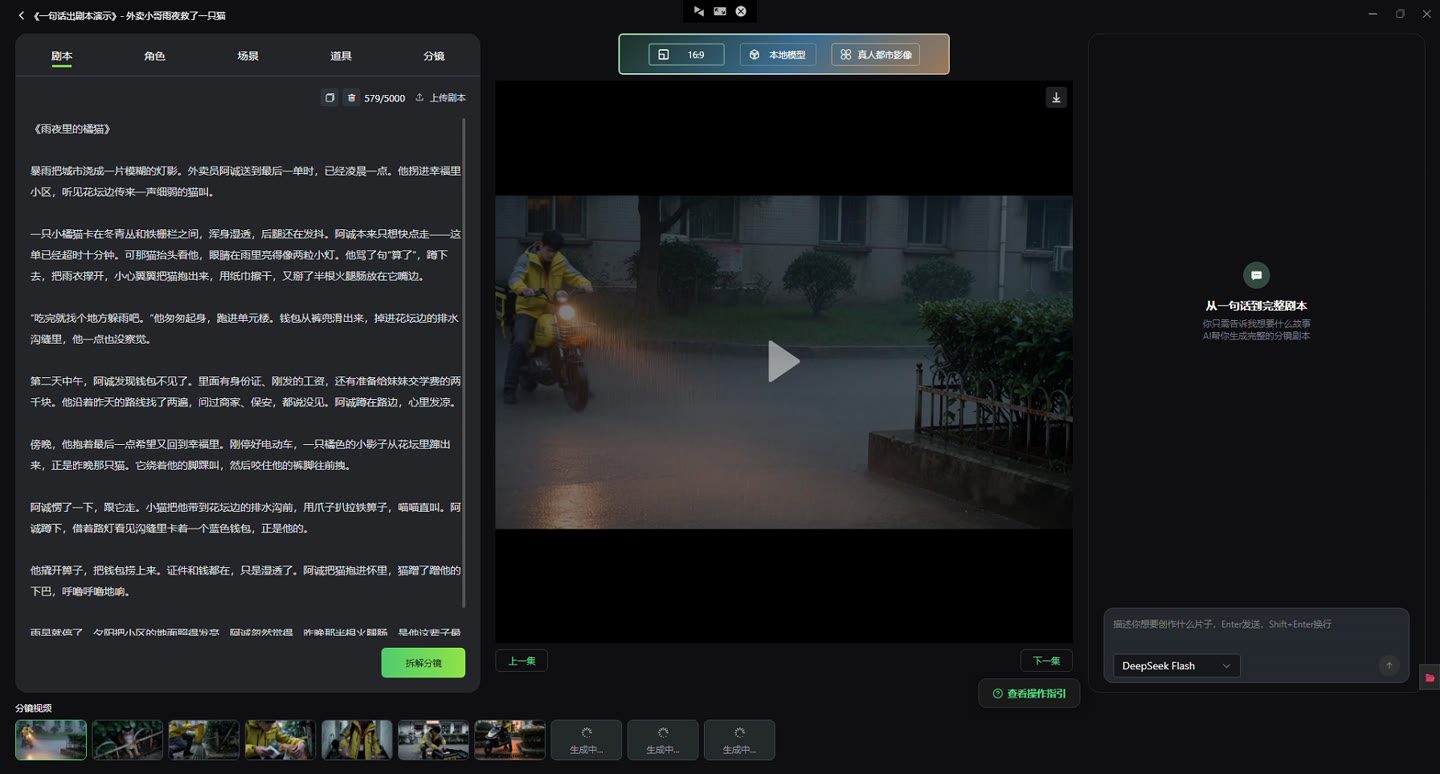
Task: Open the red folder icon at right edge
Action: (x=1429, y=677)
